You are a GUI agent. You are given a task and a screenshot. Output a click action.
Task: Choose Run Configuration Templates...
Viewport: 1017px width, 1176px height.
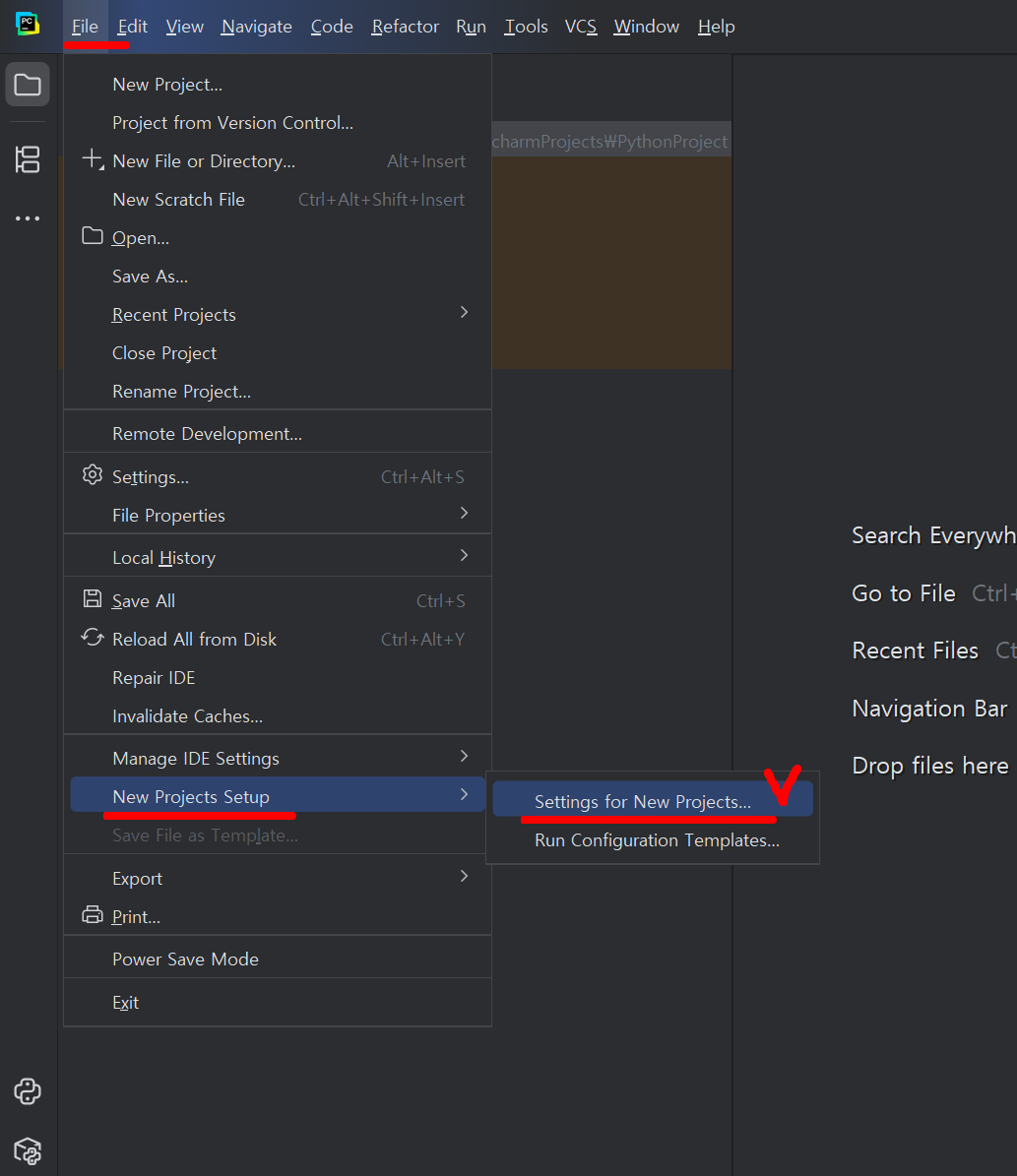pos(653,840)
